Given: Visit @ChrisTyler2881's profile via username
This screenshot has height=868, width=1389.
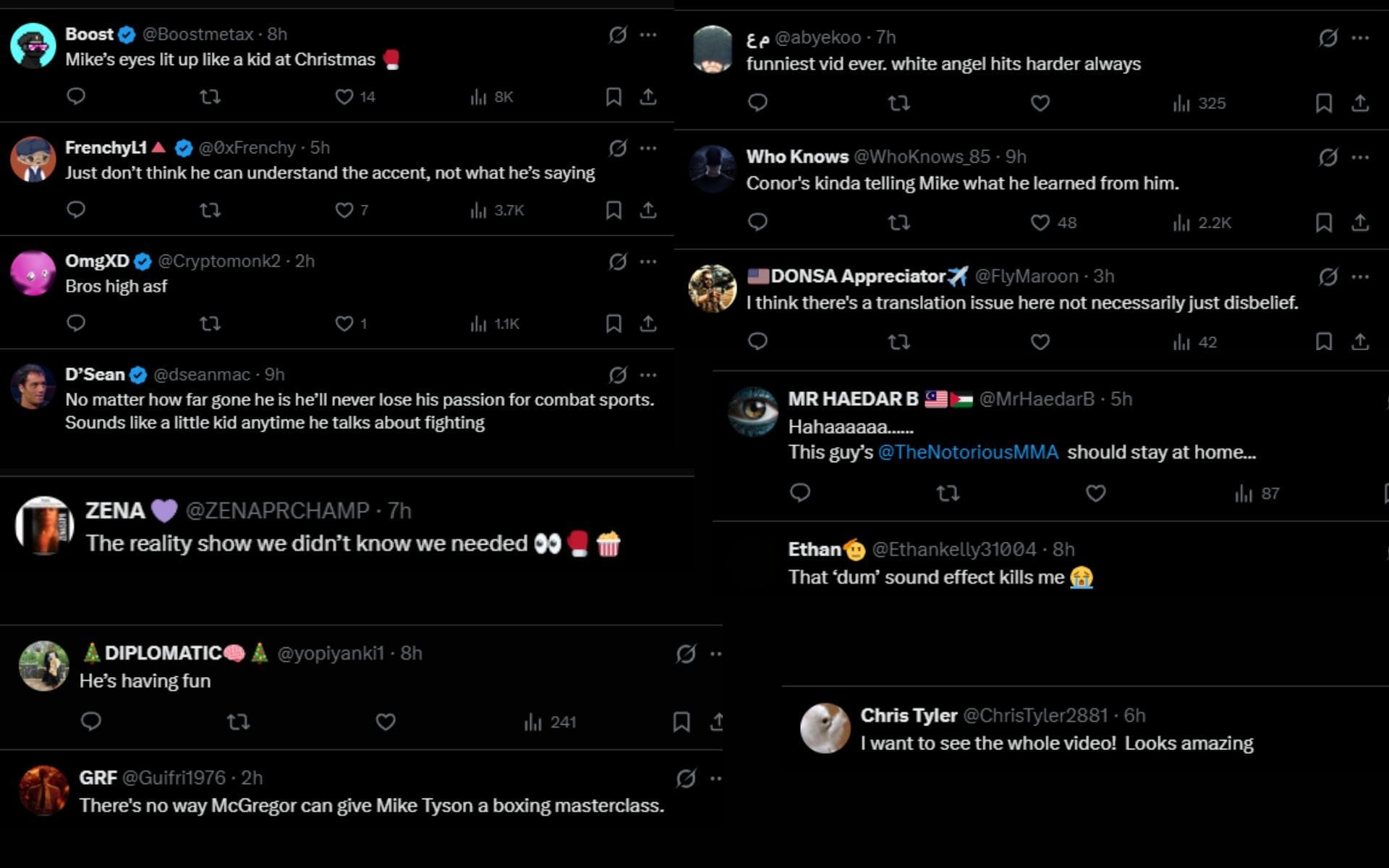Looking at the screenshot, I should click(x=1035, y=717).
